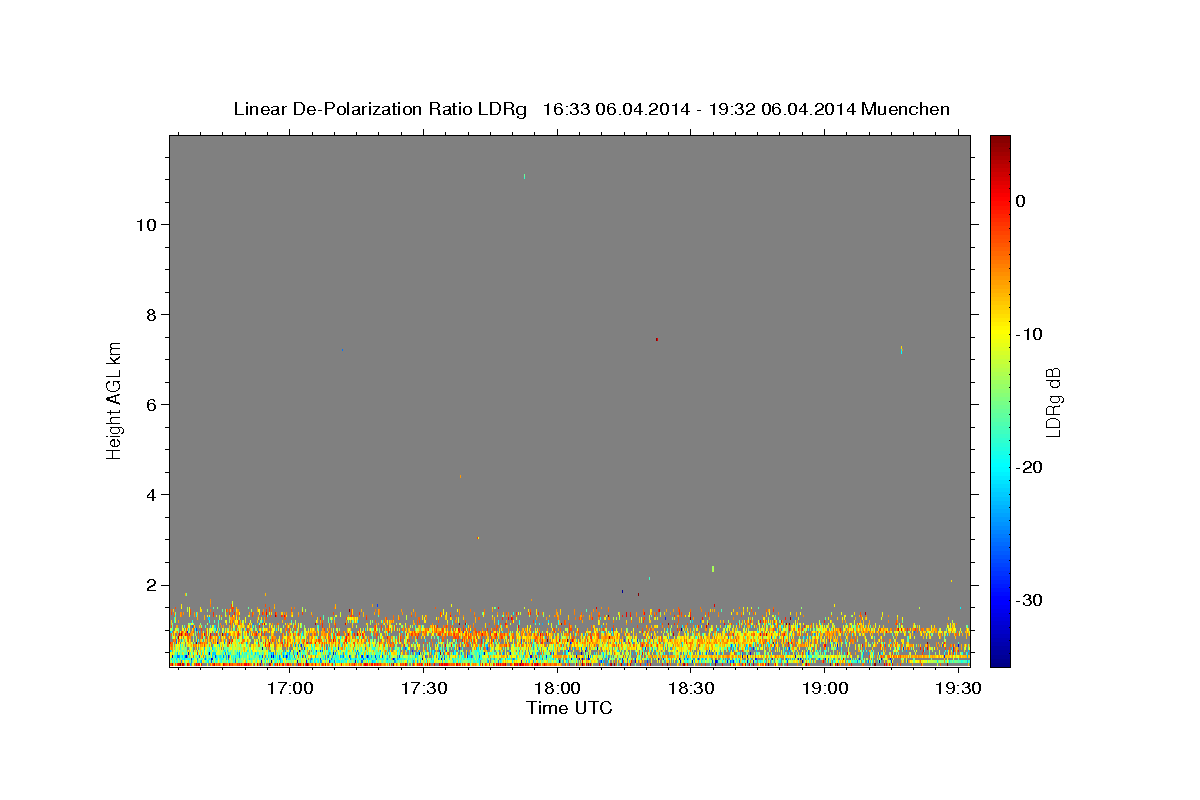Click the 17:30 time axis label
This screenshot has width=1200, height=800.
424,689
